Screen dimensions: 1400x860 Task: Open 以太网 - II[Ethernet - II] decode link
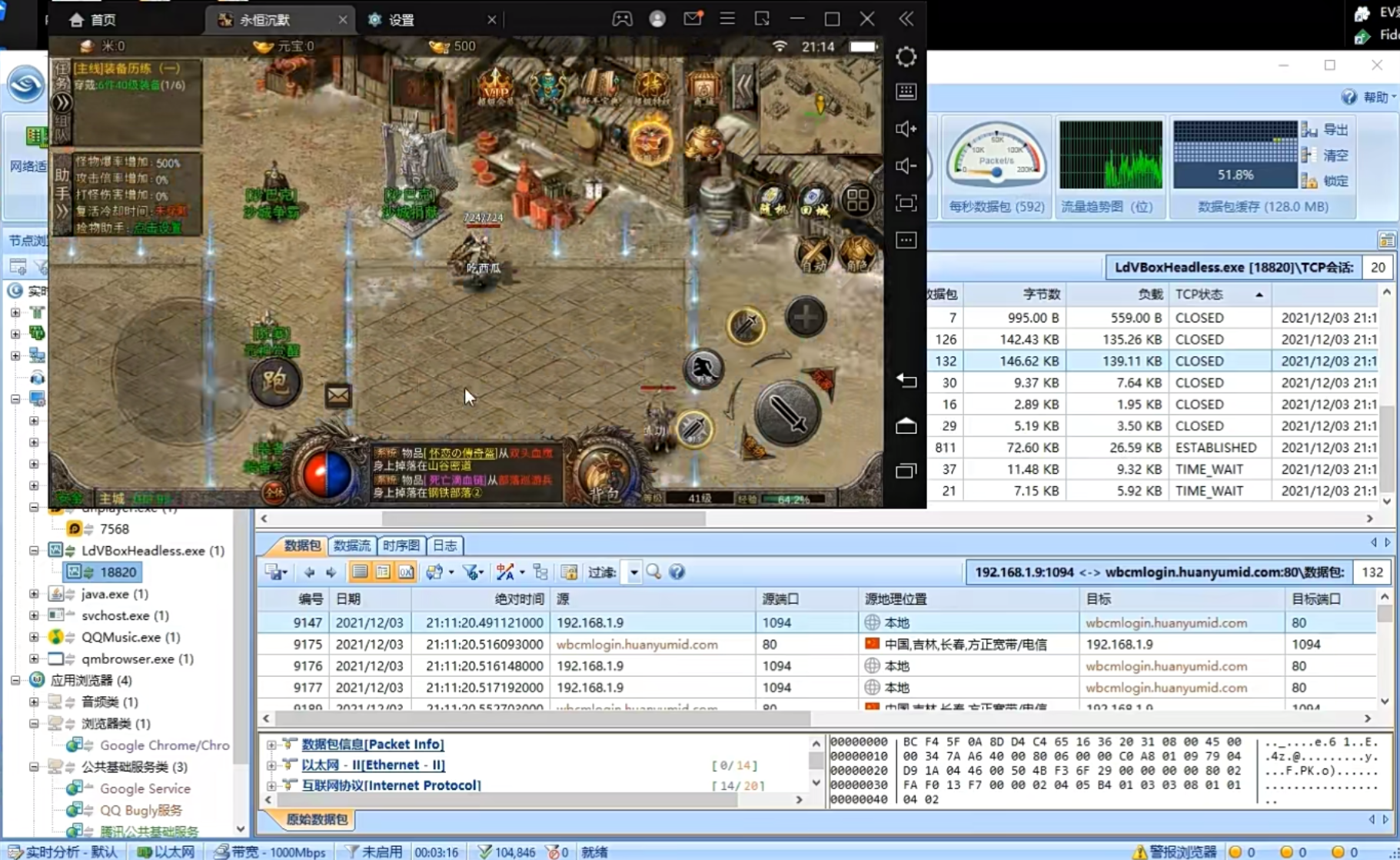point(373,765)
